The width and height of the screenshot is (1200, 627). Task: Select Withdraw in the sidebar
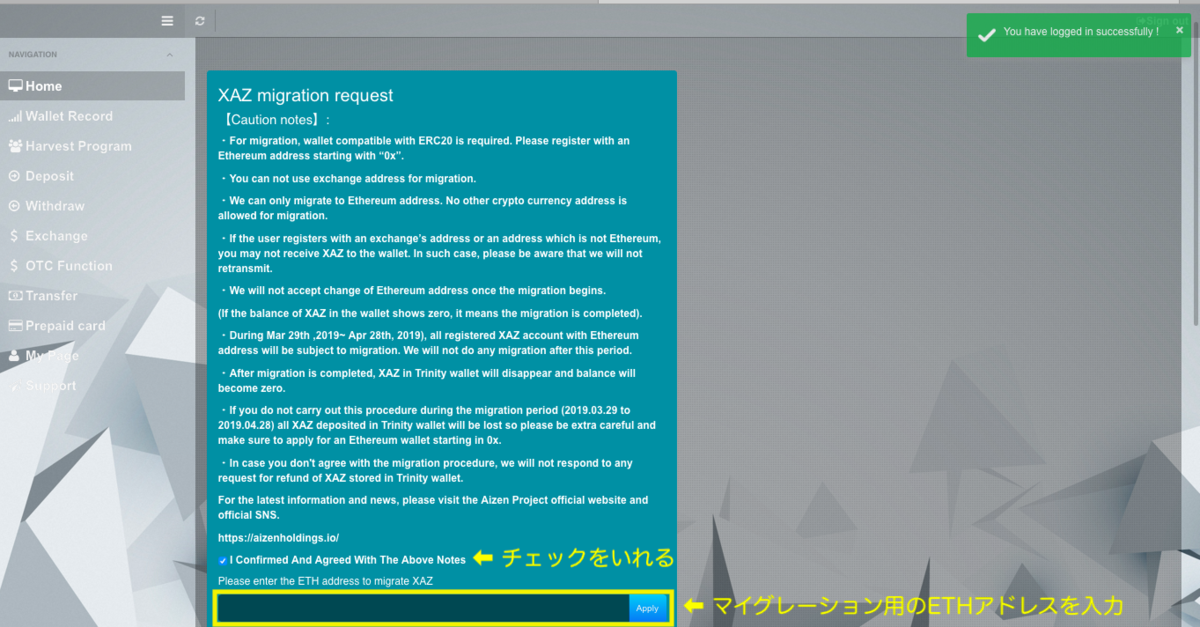pyautogui.click(x=92, y=206)
